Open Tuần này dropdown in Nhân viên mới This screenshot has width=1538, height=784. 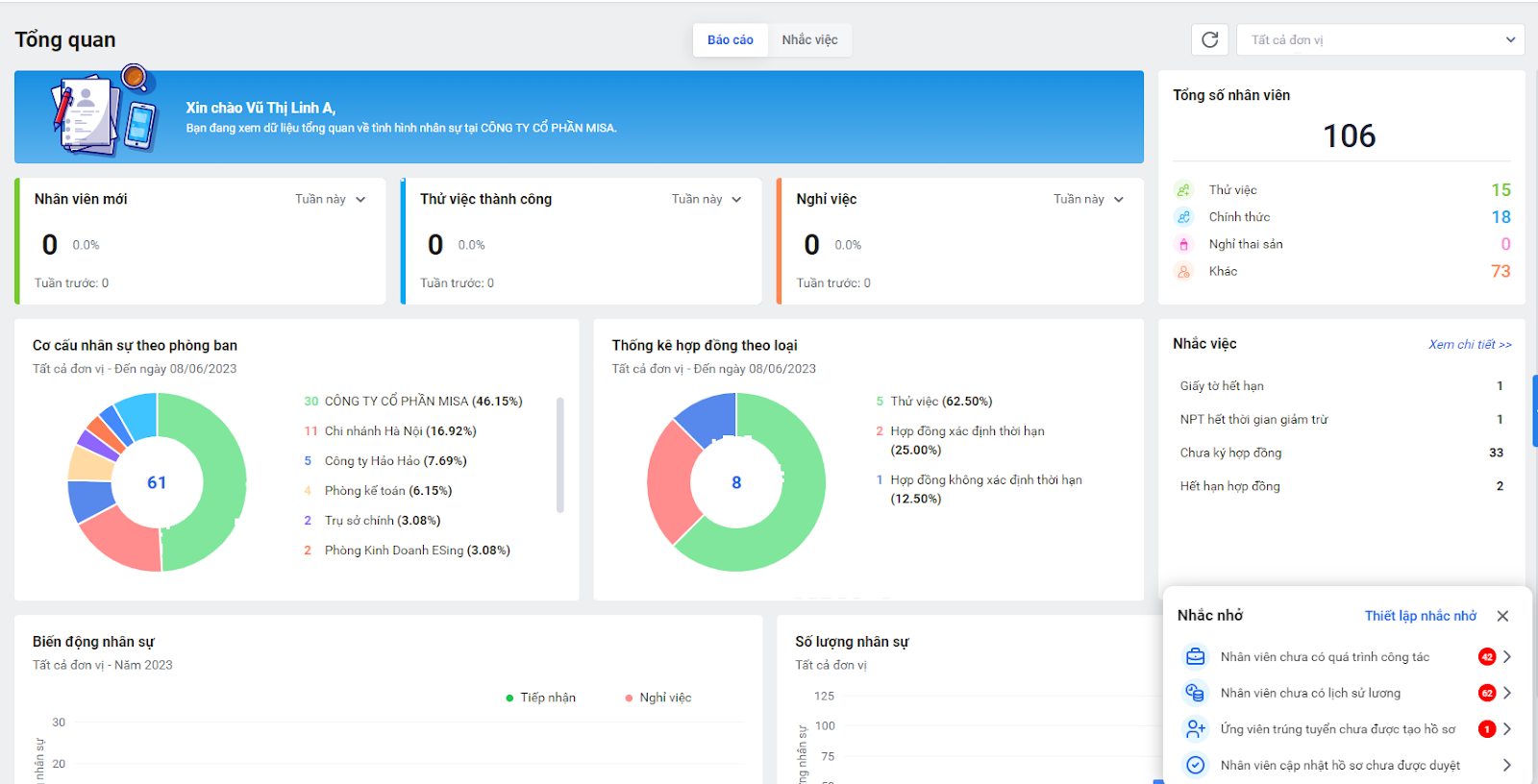point(330,199)
